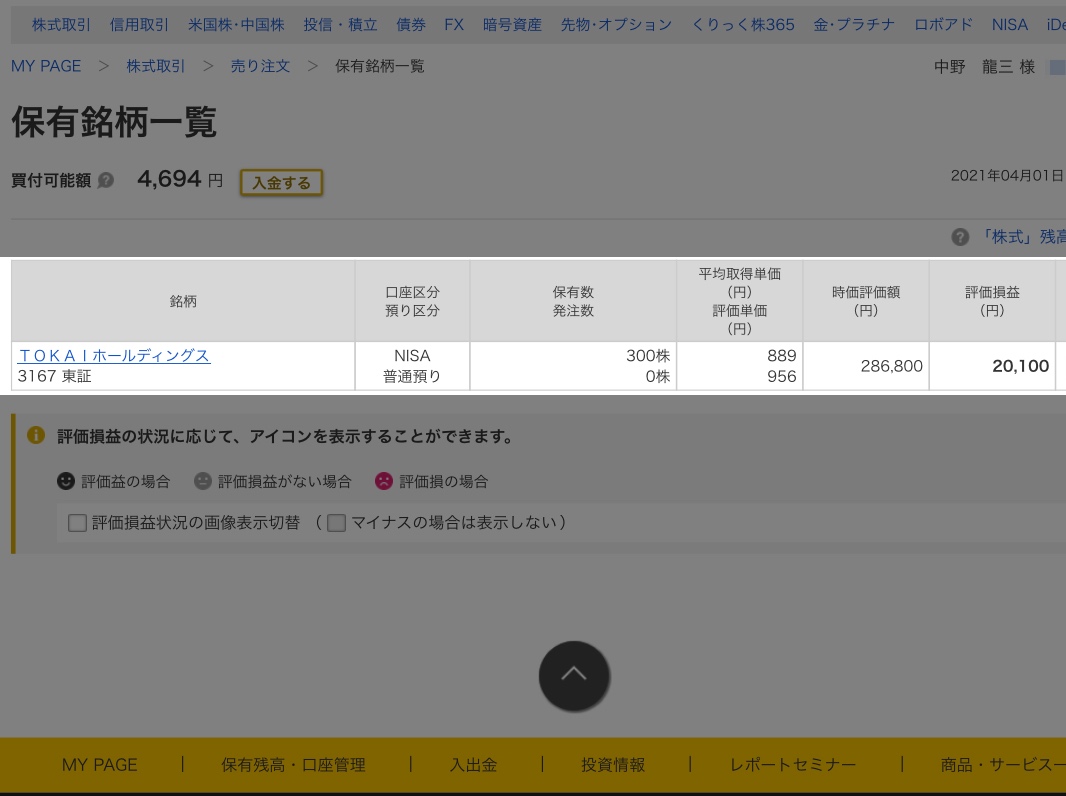Image resolution: width=1066 pixels, height=796 pixels.
Task: Toggle マイナスの場合は表示しない checkbox
Action: [336, 523]
